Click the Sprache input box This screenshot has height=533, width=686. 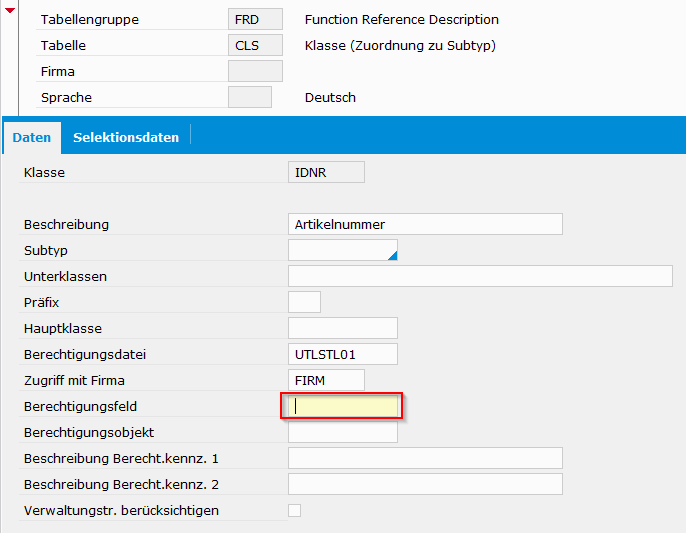coord(250,98)
